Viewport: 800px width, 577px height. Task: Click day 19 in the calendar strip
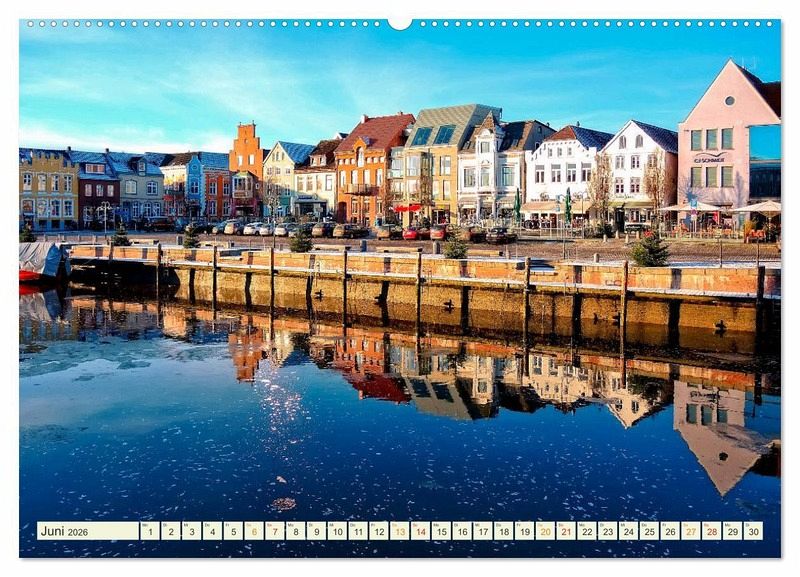click(524, 531)
